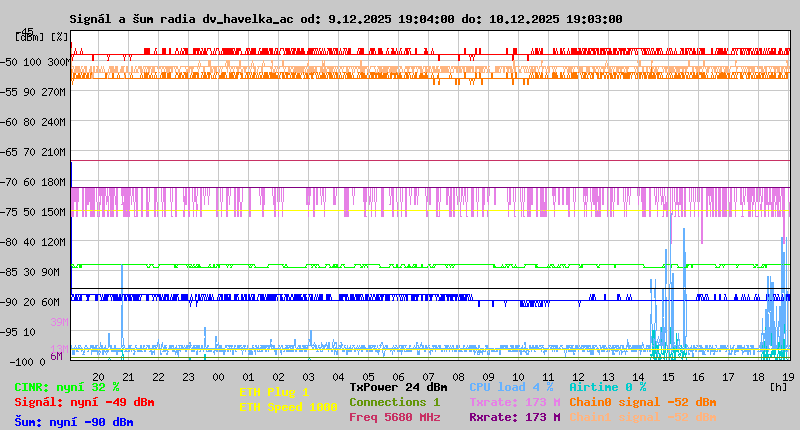Click the '[dBm] [%]' axis units label

click(x=41, y=37)
